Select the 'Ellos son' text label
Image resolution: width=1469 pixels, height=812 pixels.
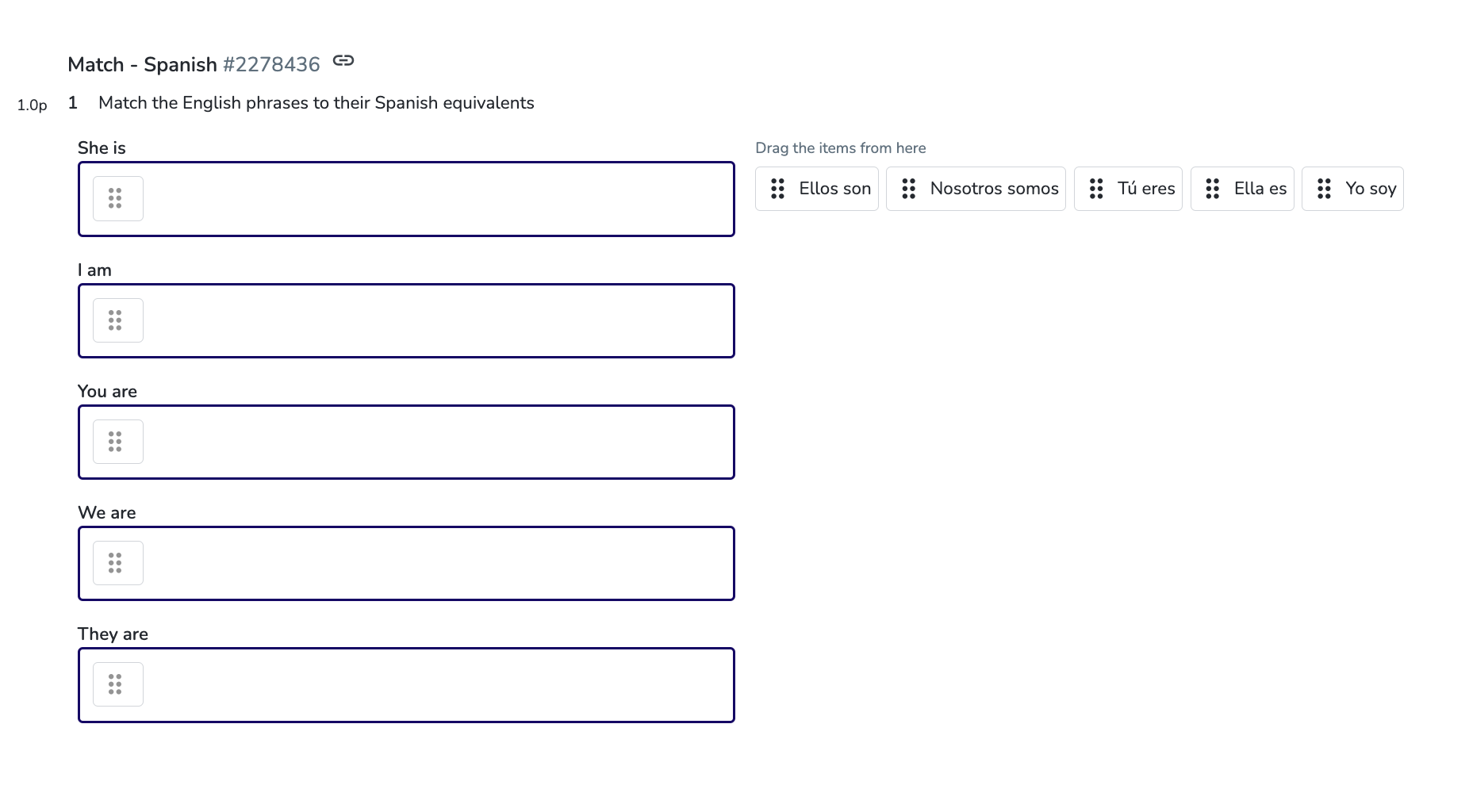point(835,189)
